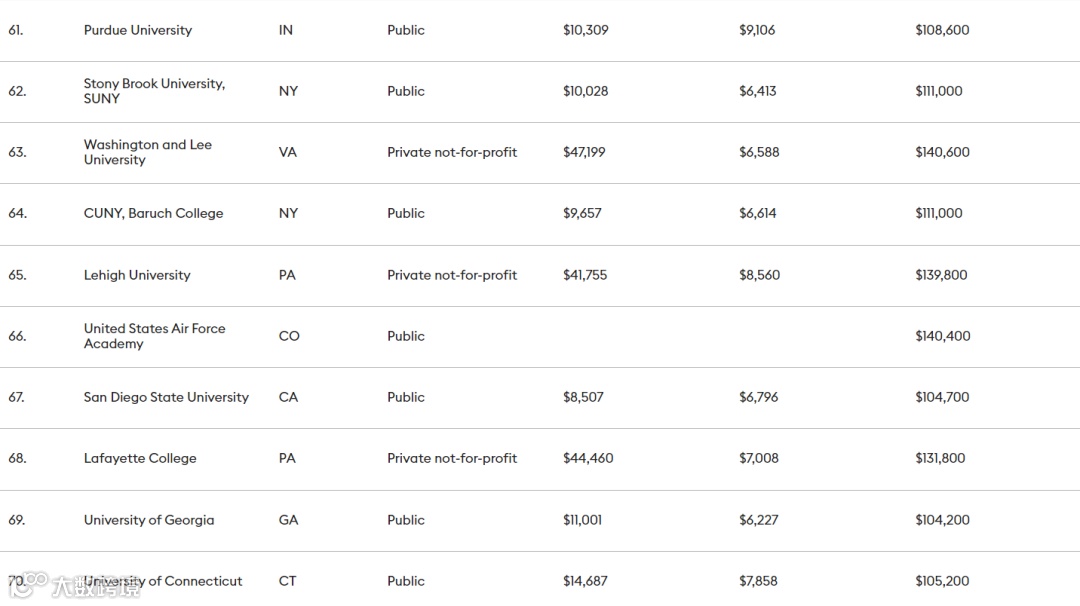Click the watermark logo icon
Viewport: 1080px width, 606px height.
pyautogui.click(x=35, y=583)
